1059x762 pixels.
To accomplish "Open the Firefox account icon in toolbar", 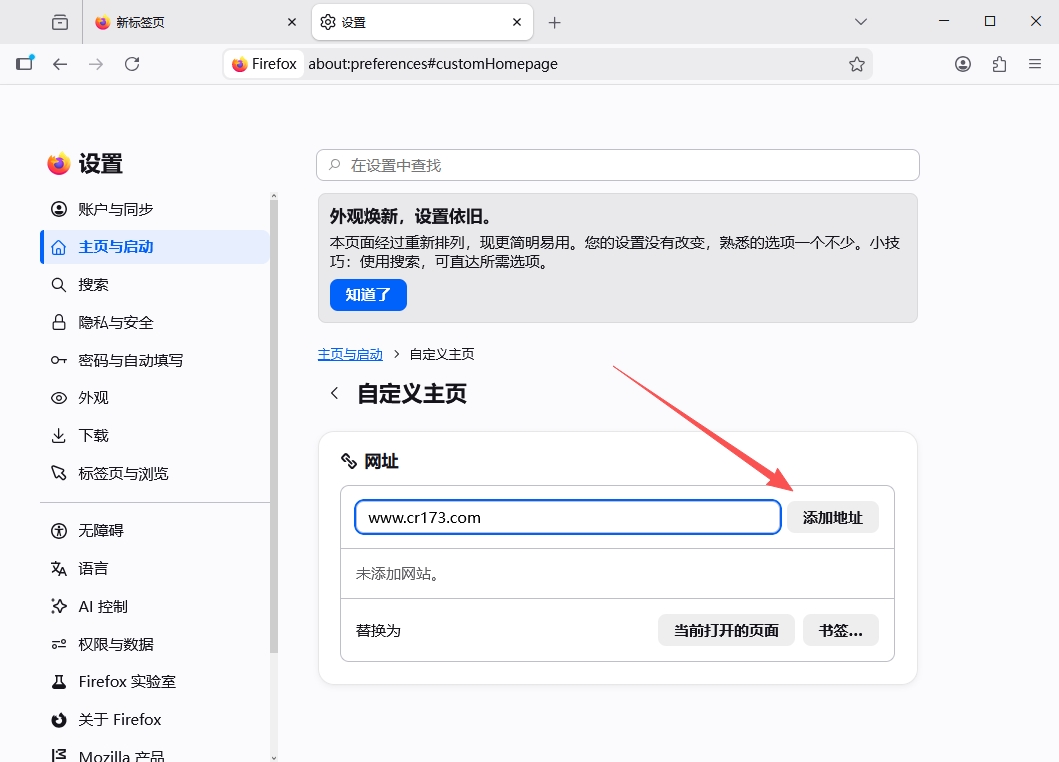I will [x=962, y=64].
